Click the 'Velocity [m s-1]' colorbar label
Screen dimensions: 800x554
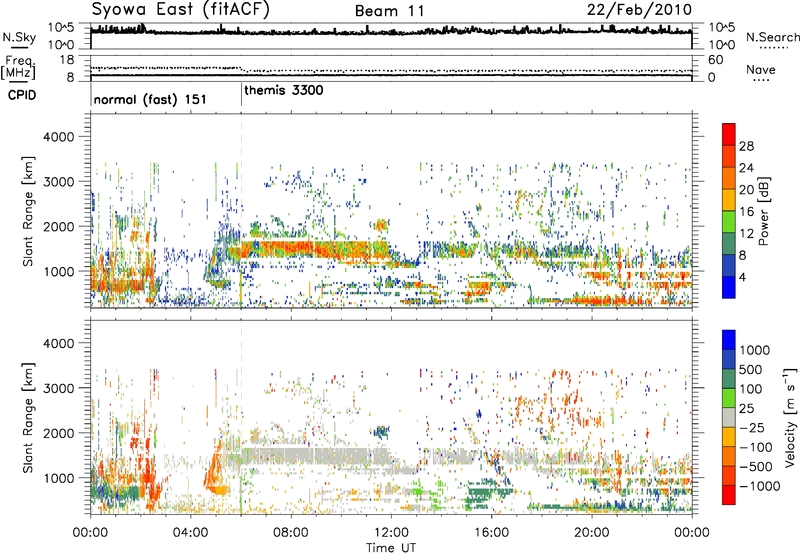coord(790,417)
